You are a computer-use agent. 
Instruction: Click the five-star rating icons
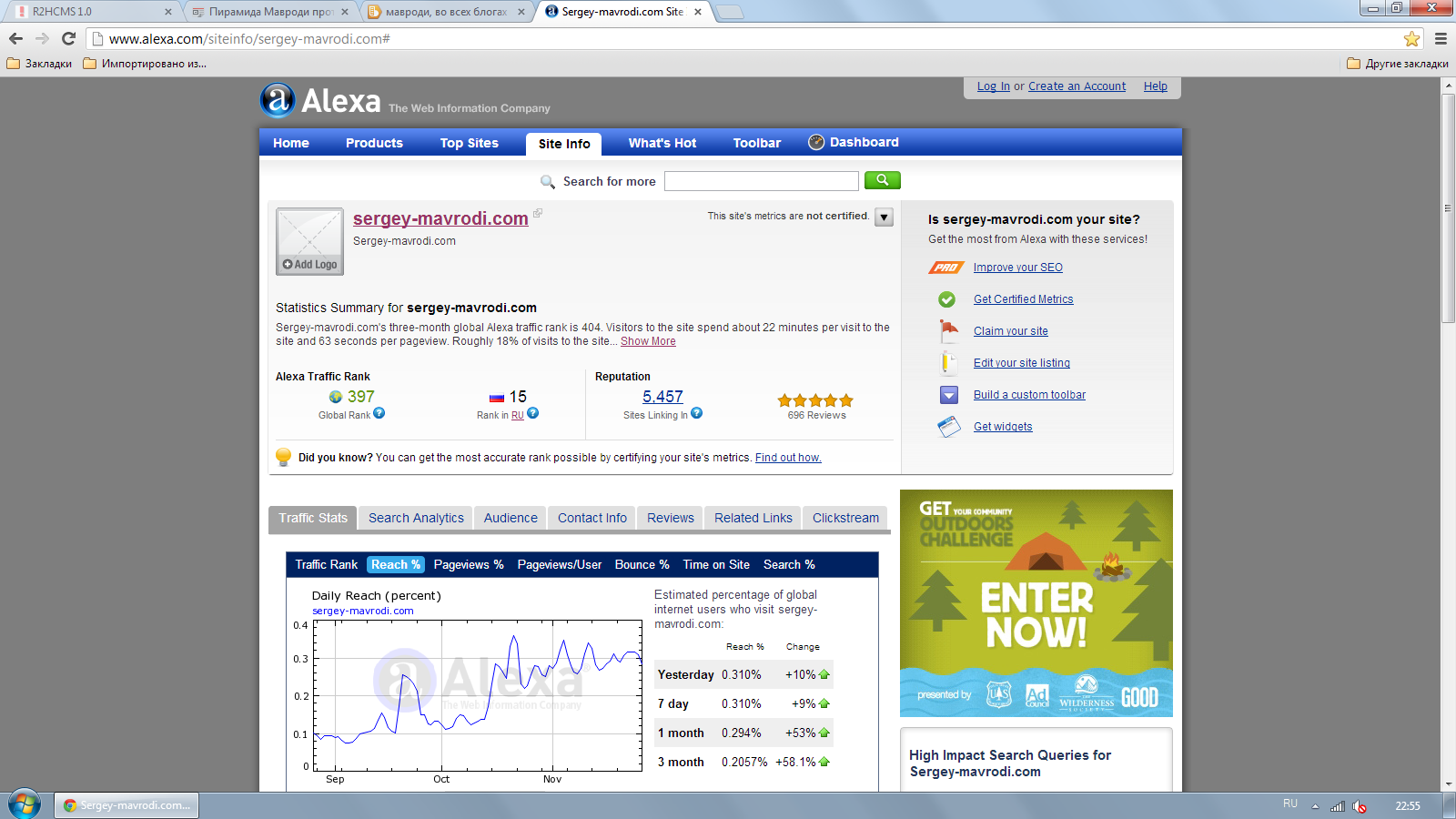815,400
